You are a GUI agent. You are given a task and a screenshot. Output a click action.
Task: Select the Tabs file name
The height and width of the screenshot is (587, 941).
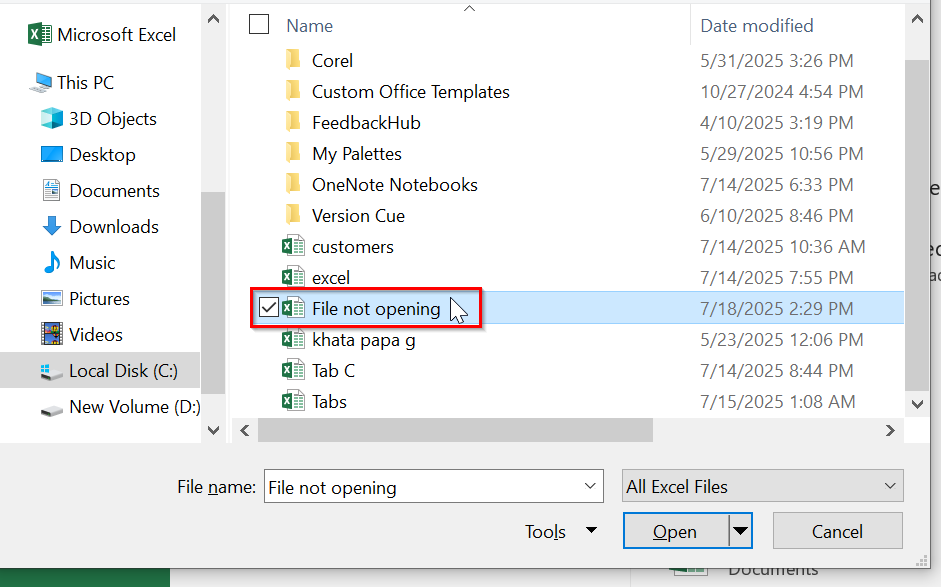[329, 402]
